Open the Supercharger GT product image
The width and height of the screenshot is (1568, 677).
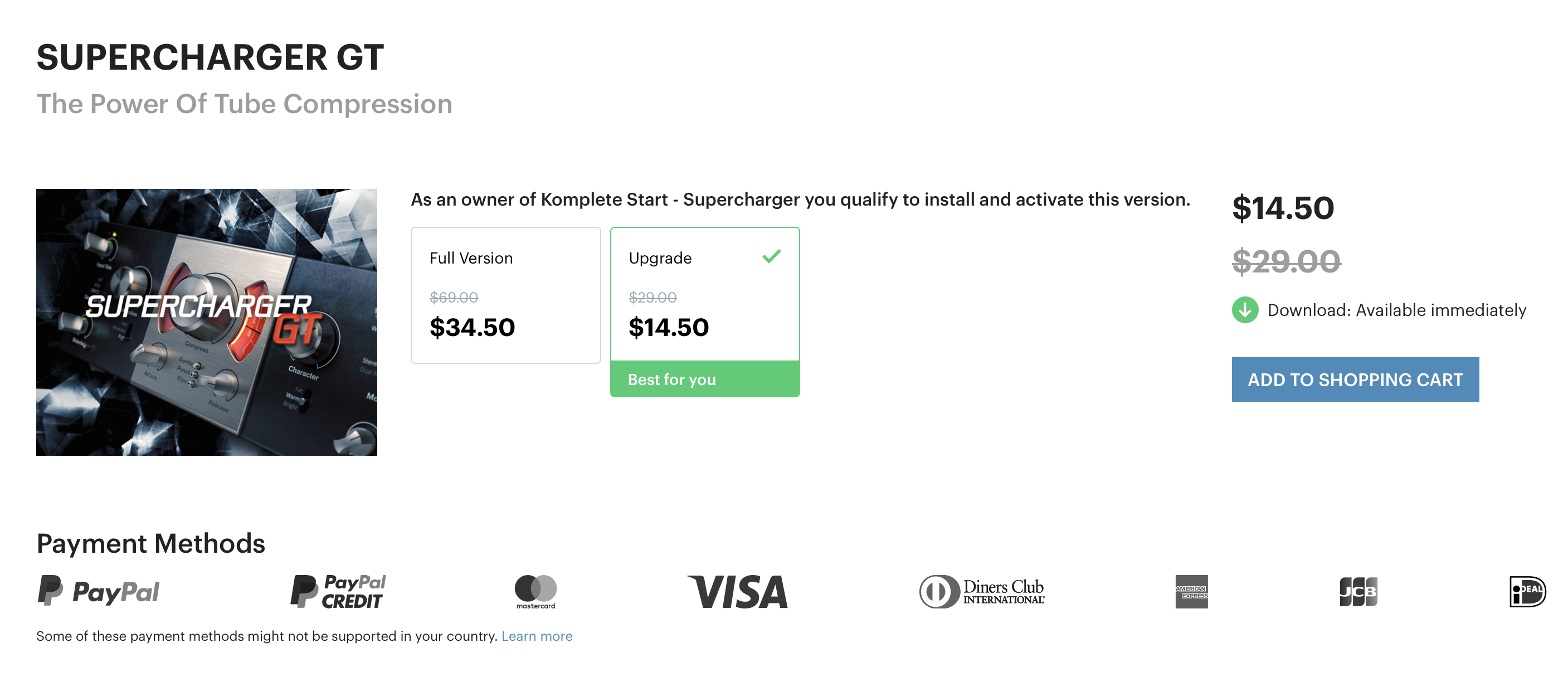(206, 322)
